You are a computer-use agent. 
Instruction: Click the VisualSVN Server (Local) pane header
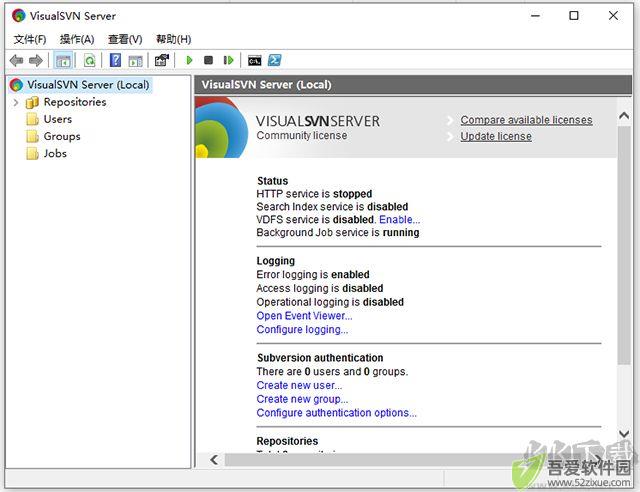[x=413, y=85]
